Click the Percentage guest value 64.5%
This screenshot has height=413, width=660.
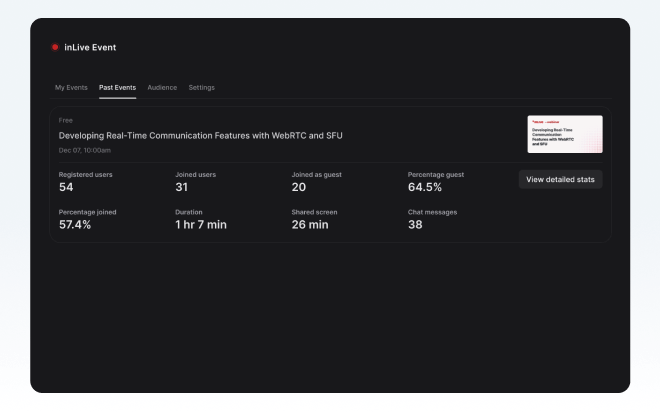pos(425,187)
